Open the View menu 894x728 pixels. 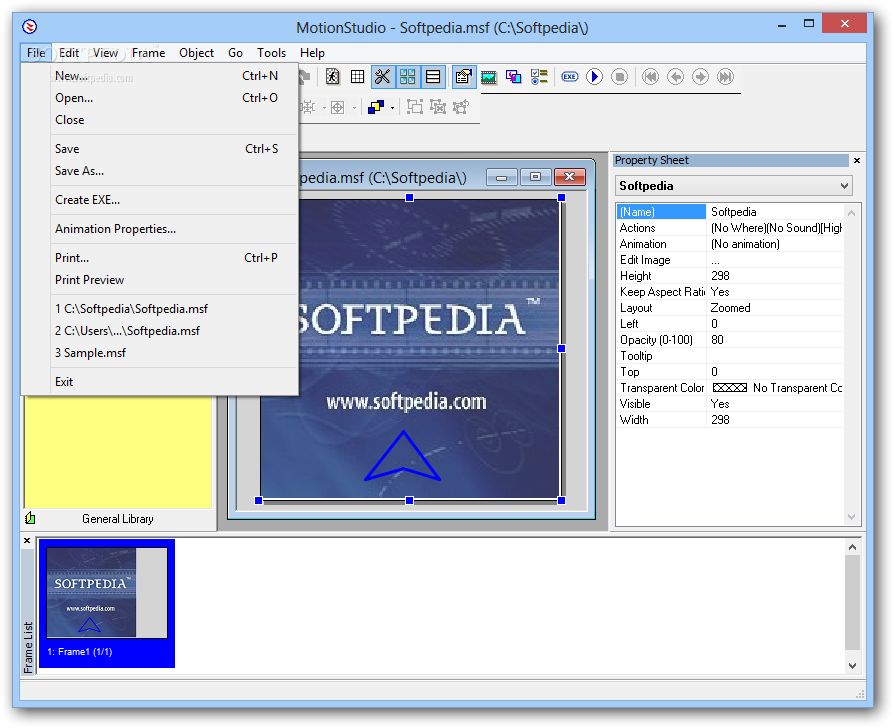(105, 53)
